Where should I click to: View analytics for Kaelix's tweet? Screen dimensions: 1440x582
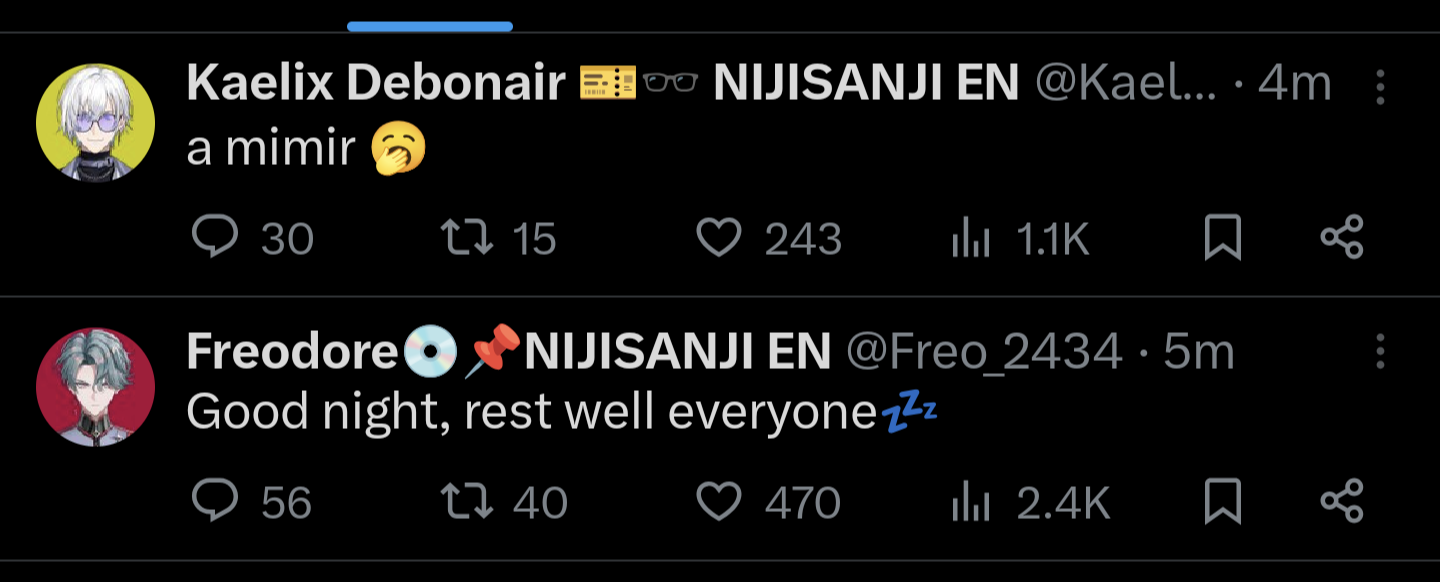1018,238
